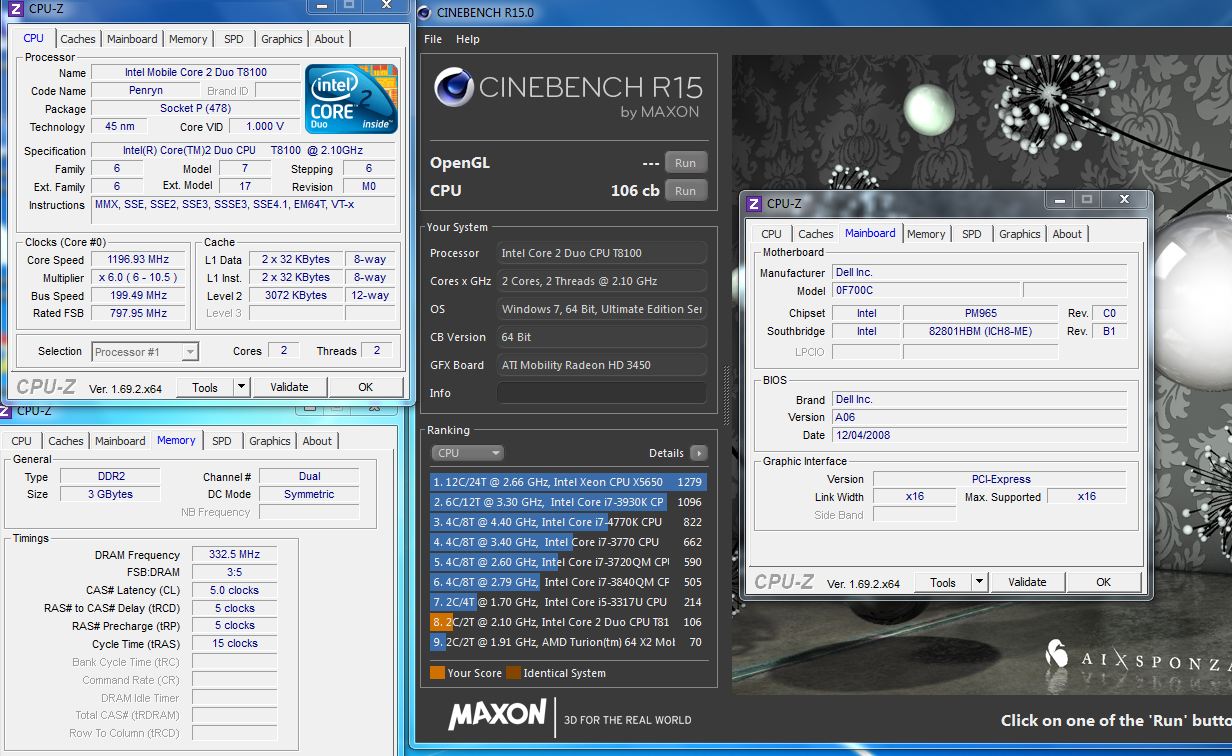Open the Processor #1 selection dropdown
Viewport: 1232px width, 756px height.
(145, 351)
